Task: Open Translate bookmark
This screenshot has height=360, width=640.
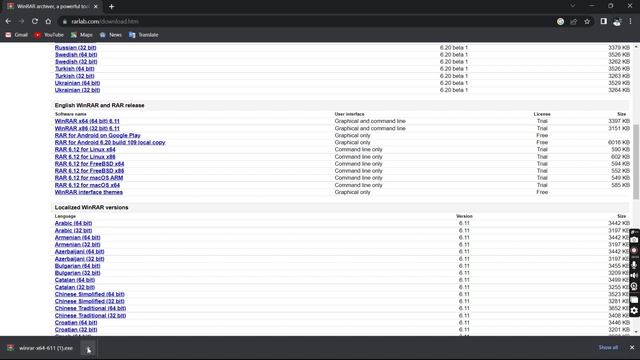Action: 144,35
